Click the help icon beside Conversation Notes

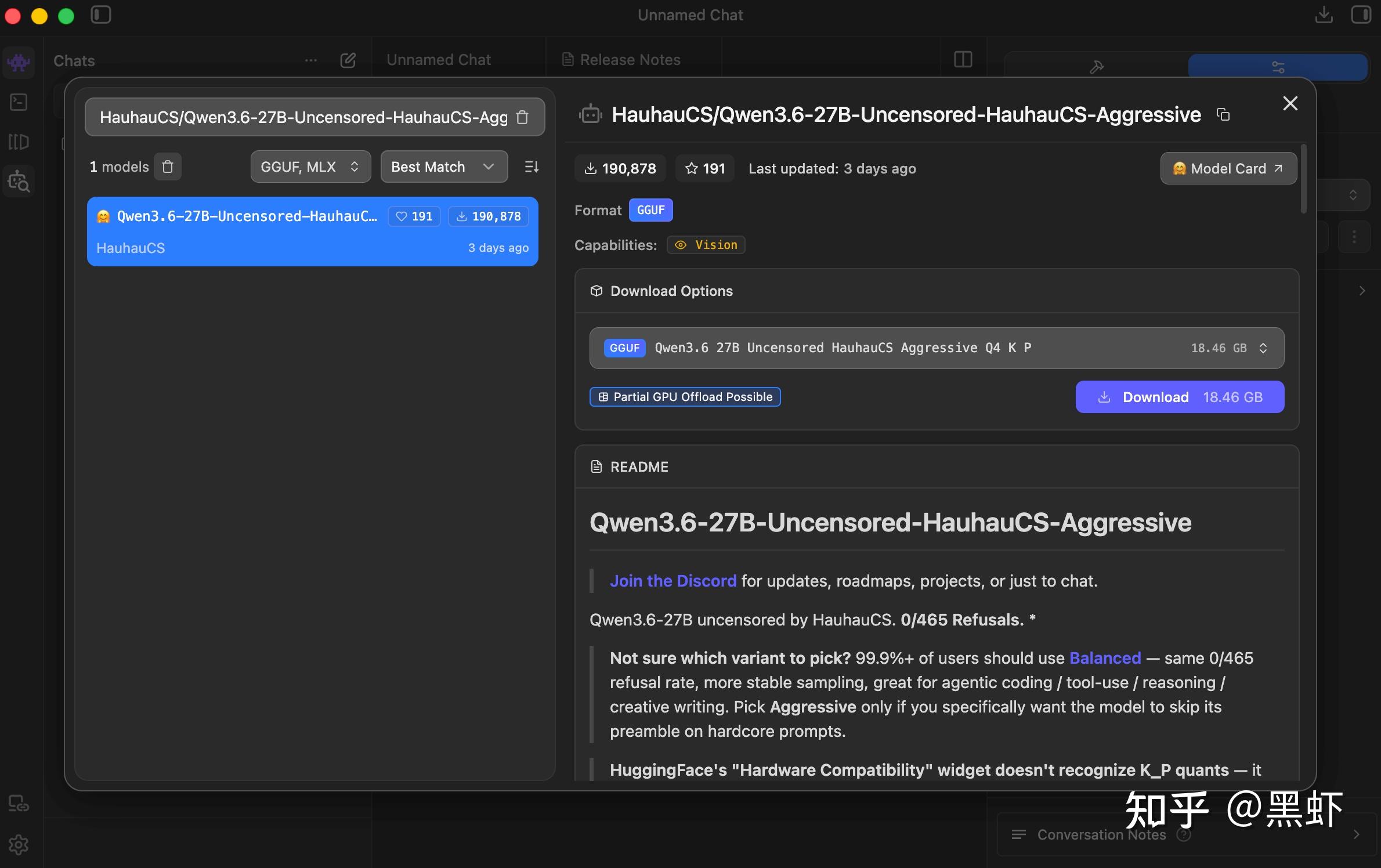[1184, 834]
